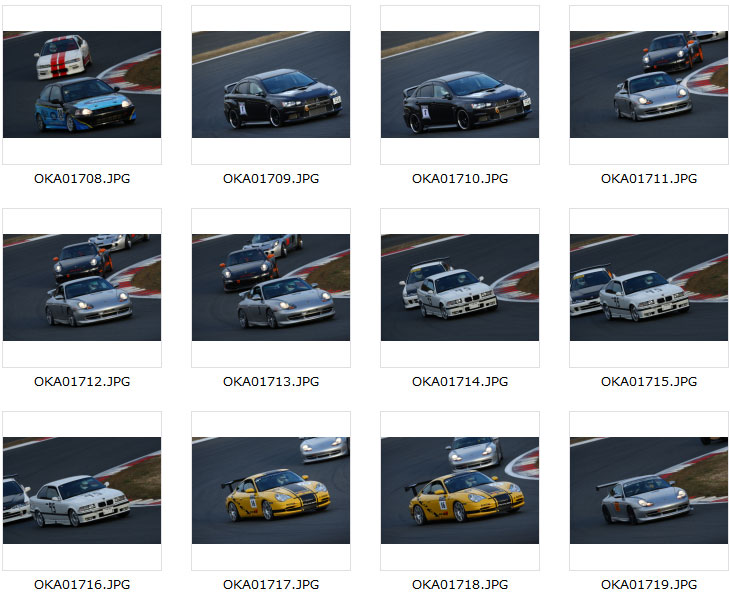
Task: Open the OKA01719.JPG thumbnail image
Action: pos(649,490)
